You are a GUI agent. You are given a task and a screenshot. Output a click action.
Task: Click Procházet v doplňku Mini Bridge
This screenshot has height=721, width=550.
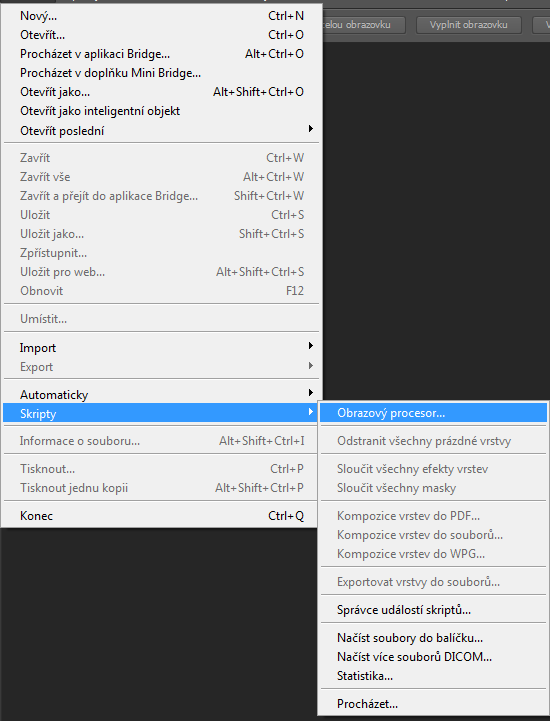pyautogui.click(x=161, y=73)
